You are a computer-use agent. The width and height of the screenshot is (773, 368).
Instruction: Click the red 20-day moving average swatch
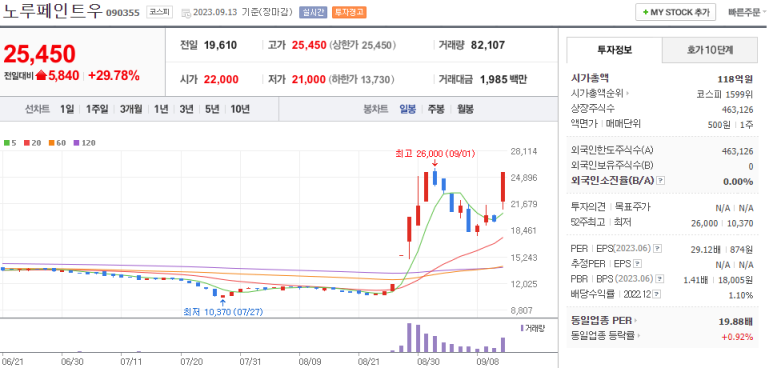(27, 143)
